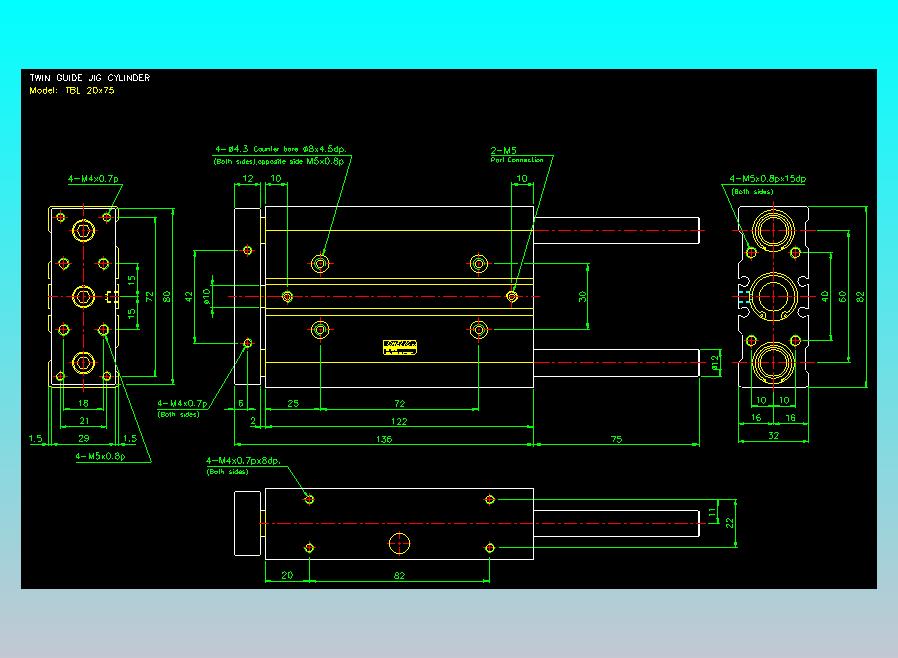
Task: Click the 80 height dimension
Action: pos(167,297)
